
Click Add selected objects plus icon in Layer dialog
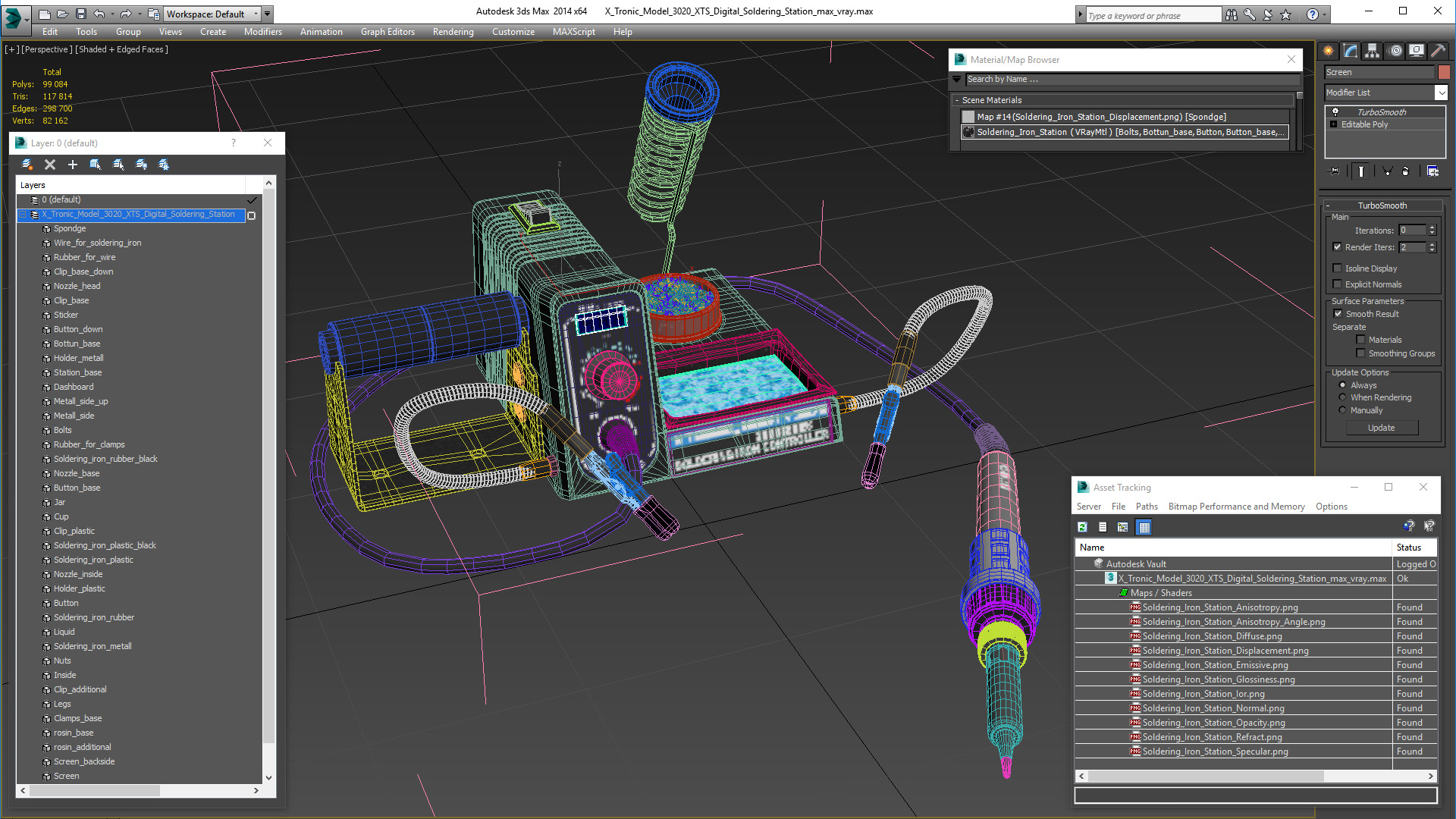[x=73, y=165]
